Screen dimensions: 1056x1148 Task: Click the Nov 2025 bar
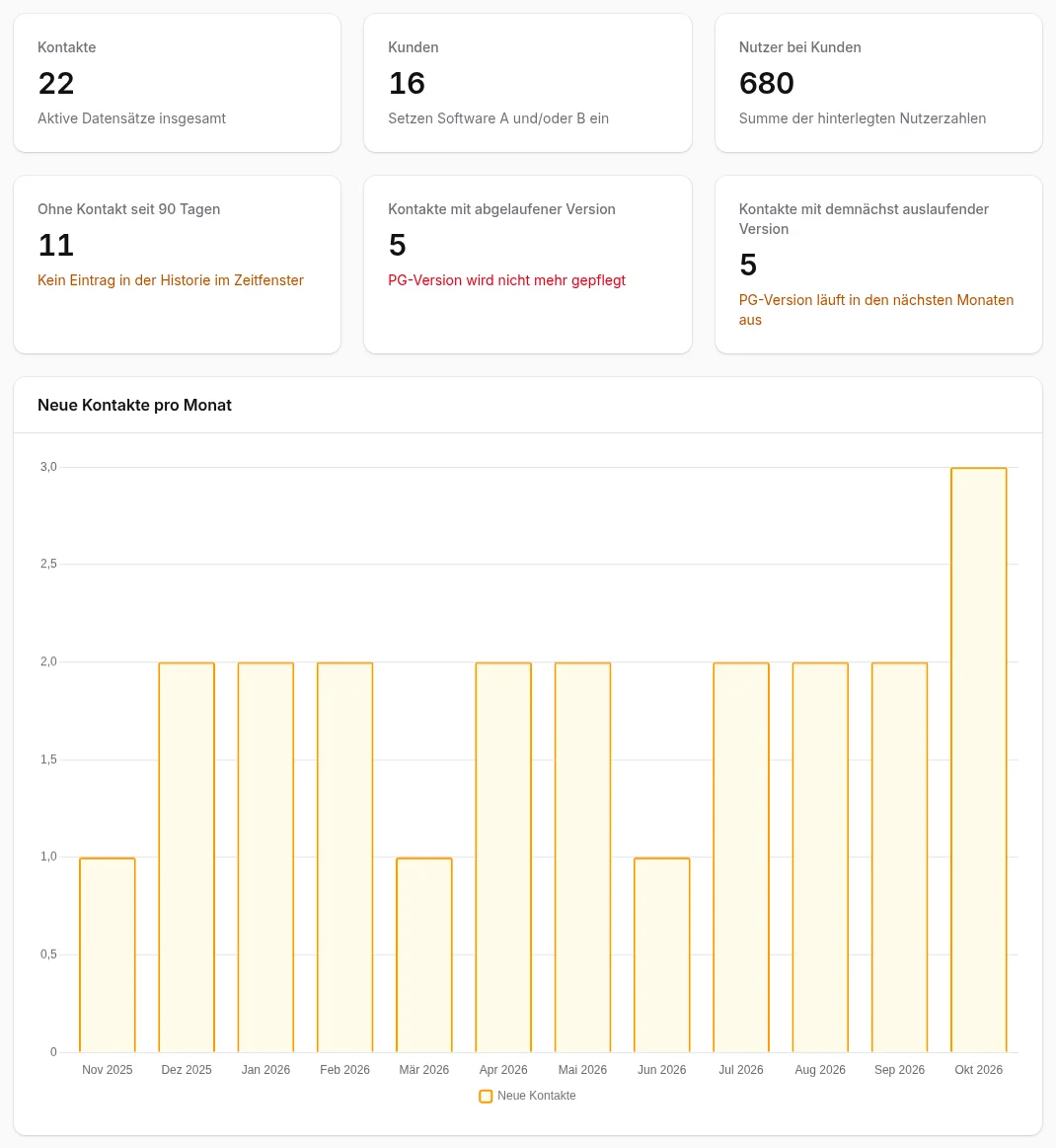[108, 955]
